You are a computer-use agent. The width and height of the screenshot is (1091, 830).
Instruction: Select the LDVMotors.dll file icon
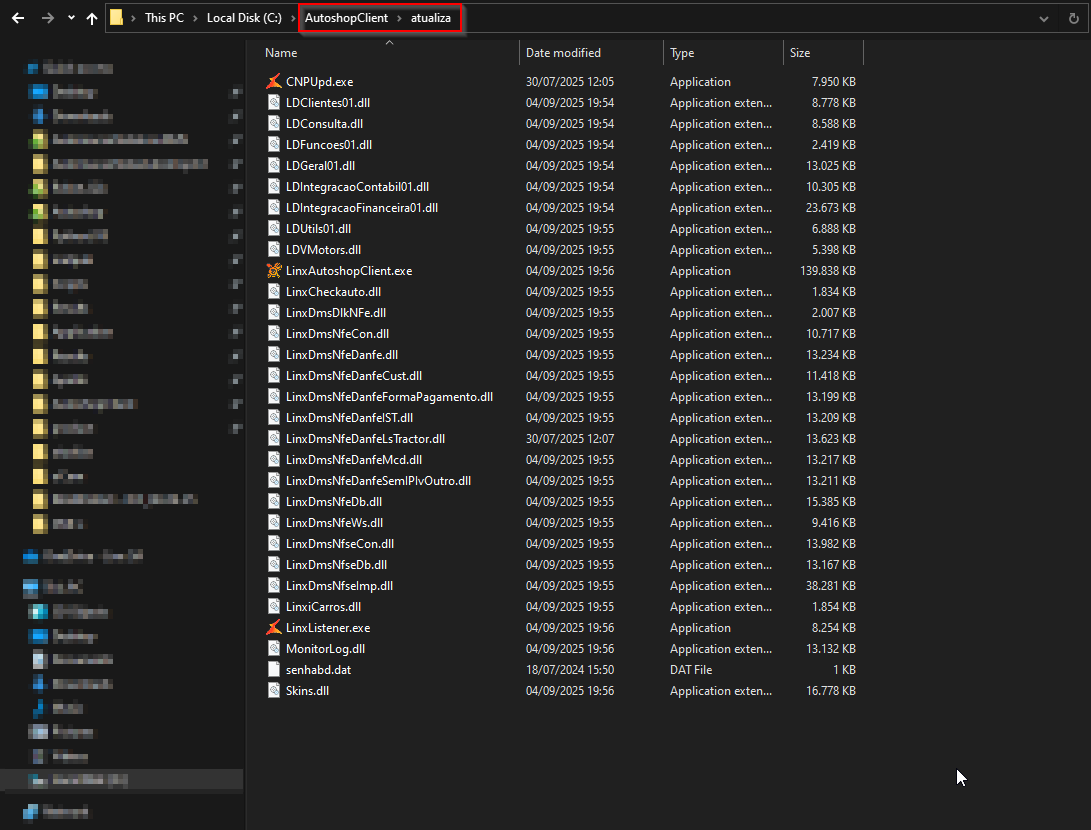coord(274,249)
